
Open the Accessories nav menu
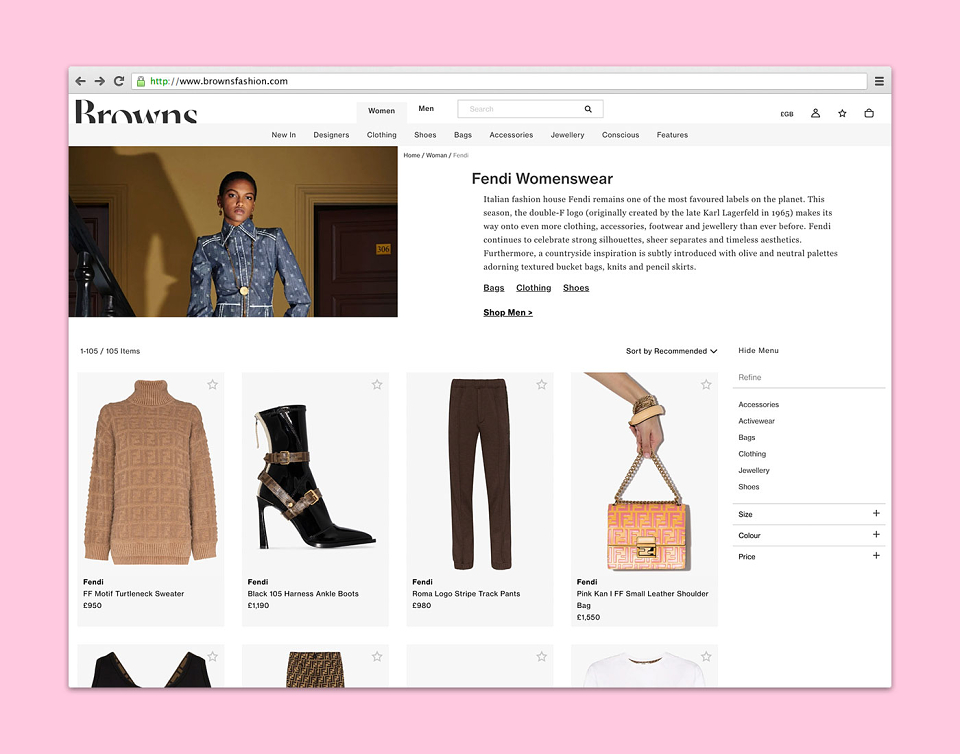click(511, 135)
